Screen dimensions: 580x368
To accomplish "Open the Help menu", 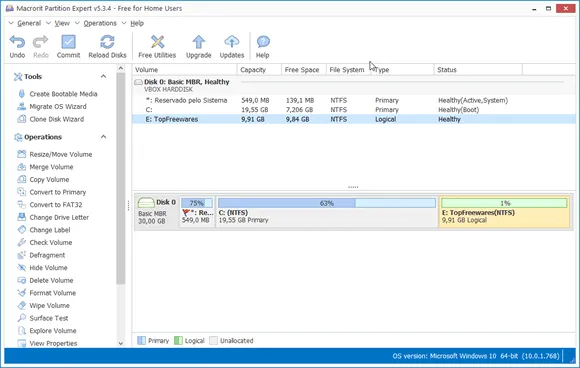I will 137,23.
